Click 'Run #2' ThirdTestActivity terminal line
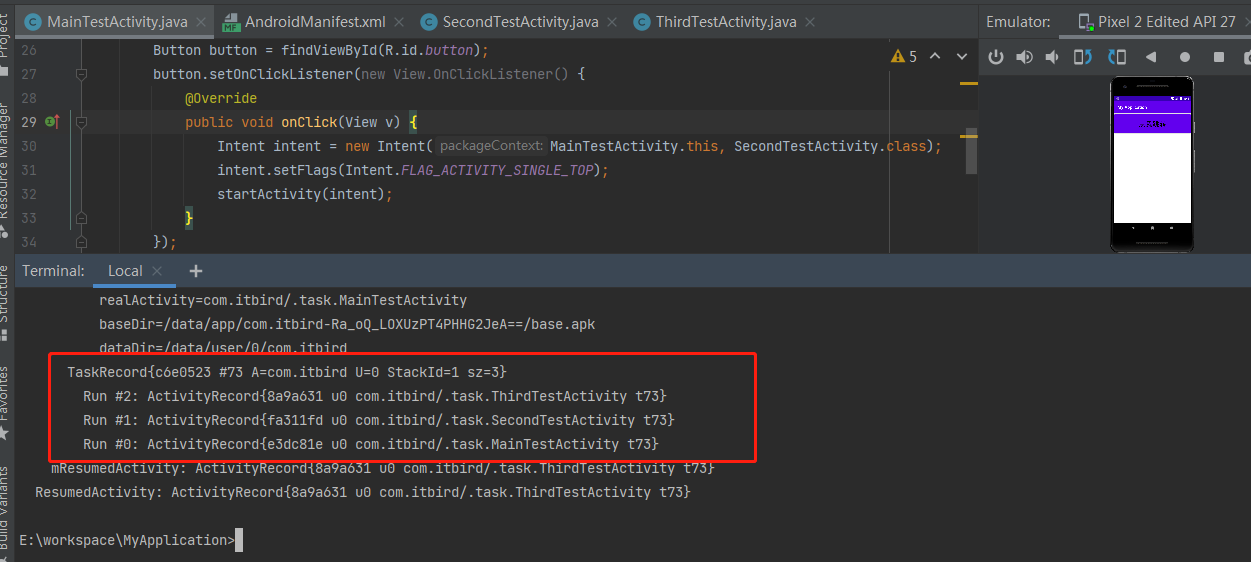The height and width of the screenshot is (562, 1251). (375, 396)
